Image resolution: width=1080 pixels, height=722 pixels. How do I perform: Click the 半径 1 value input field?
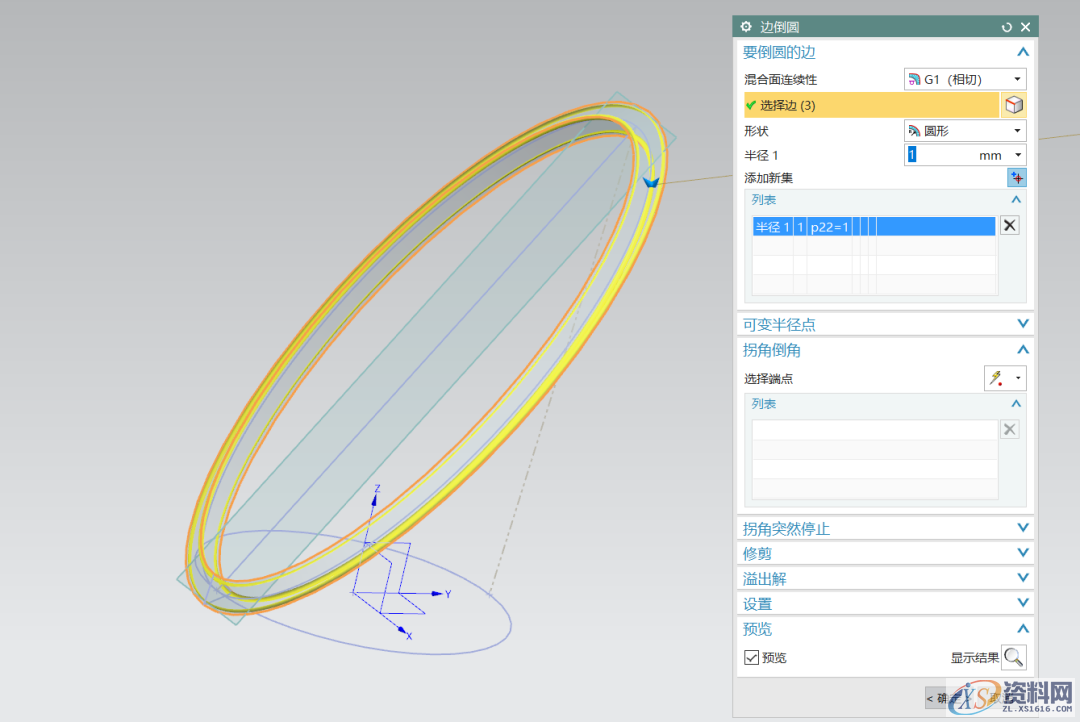(940, 155)
